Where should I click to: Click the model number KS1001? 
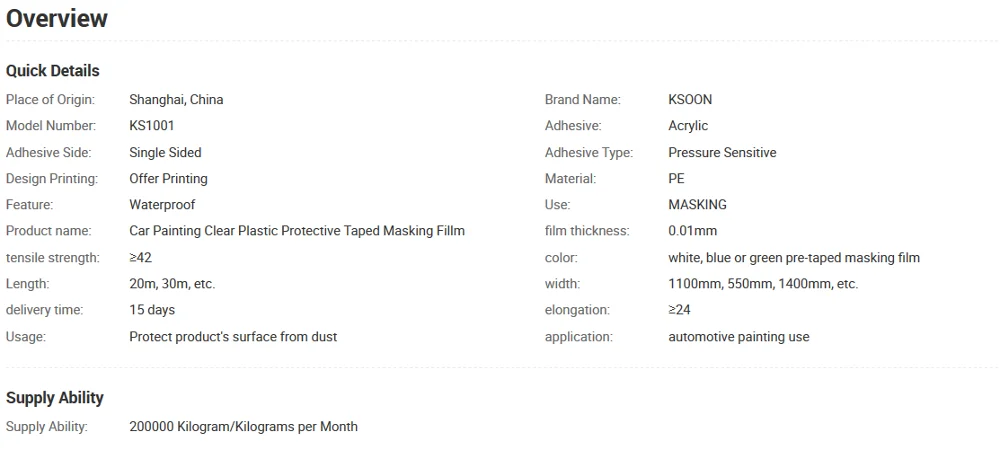coord(152,126)
